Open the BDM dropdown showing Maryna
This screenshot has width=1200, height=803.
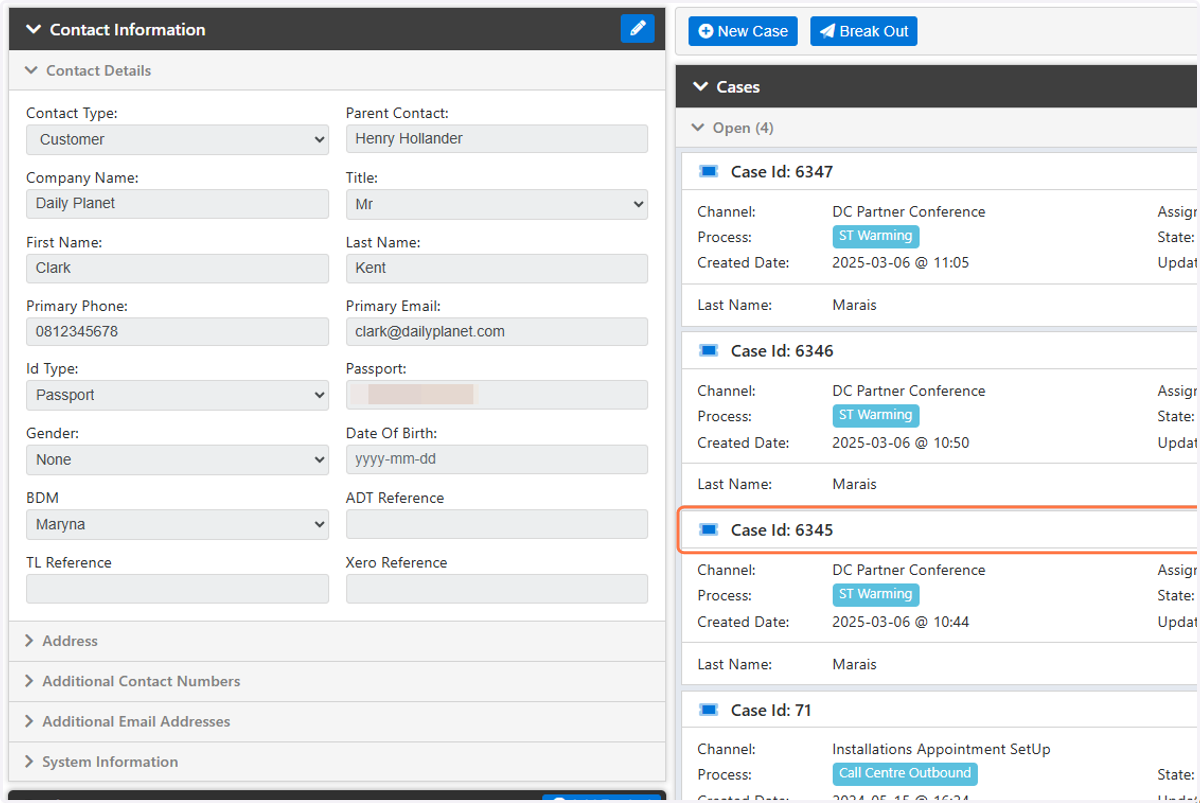177,524
